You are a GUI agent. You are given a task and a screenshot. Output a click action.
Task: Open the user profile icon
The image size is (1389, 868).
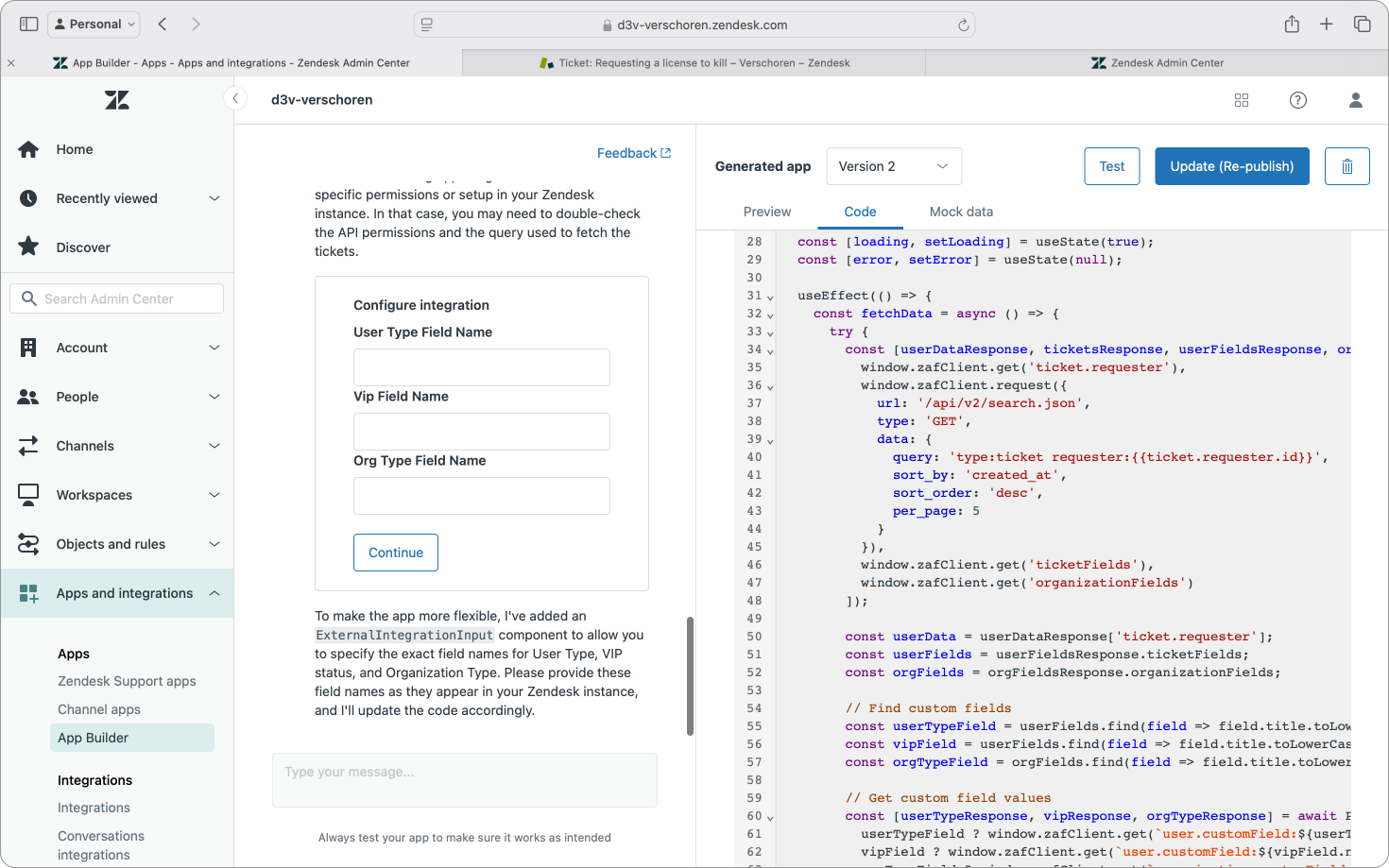[x=1356, y=100]
